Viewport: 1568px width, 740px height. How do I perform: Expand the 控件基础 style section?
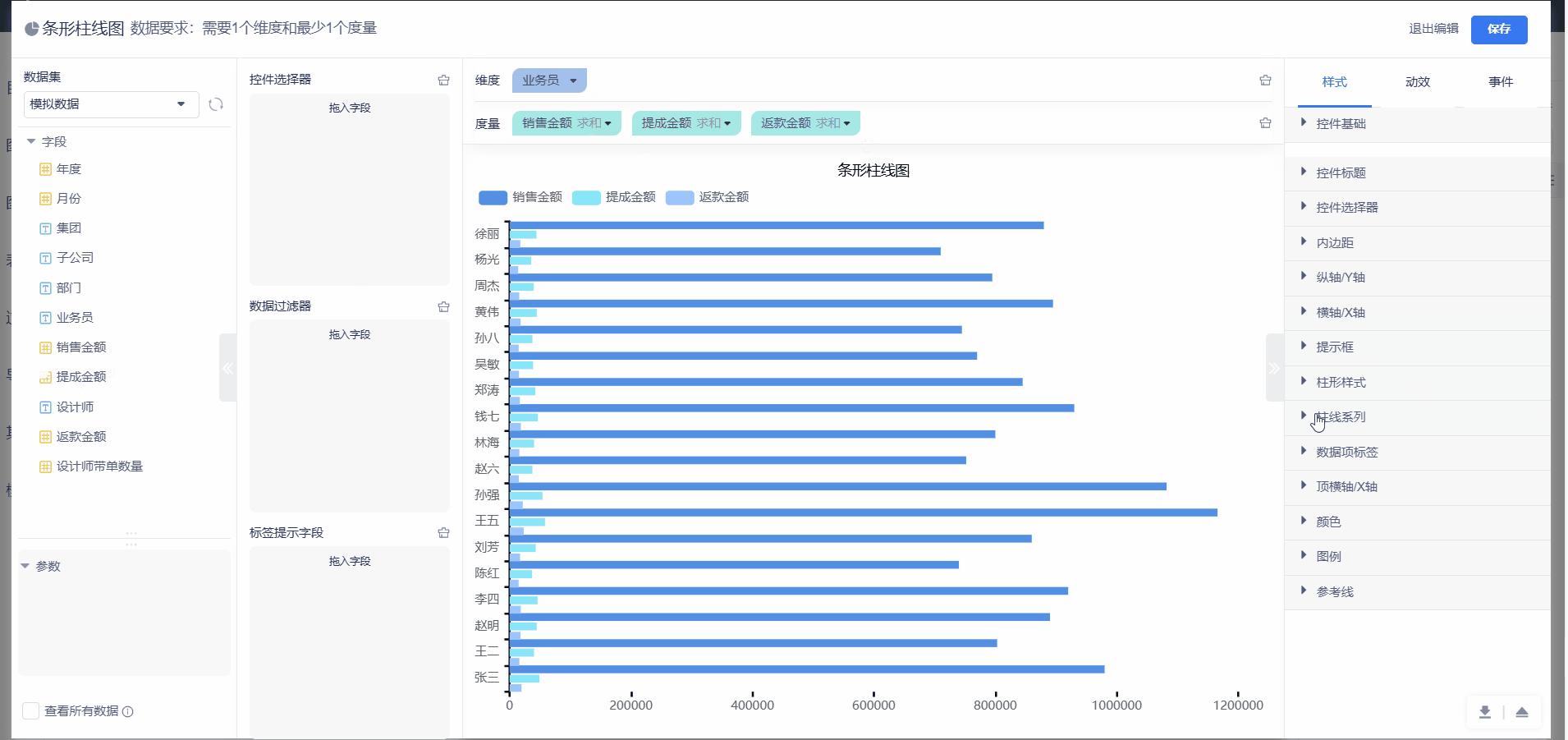[1417, 123]
